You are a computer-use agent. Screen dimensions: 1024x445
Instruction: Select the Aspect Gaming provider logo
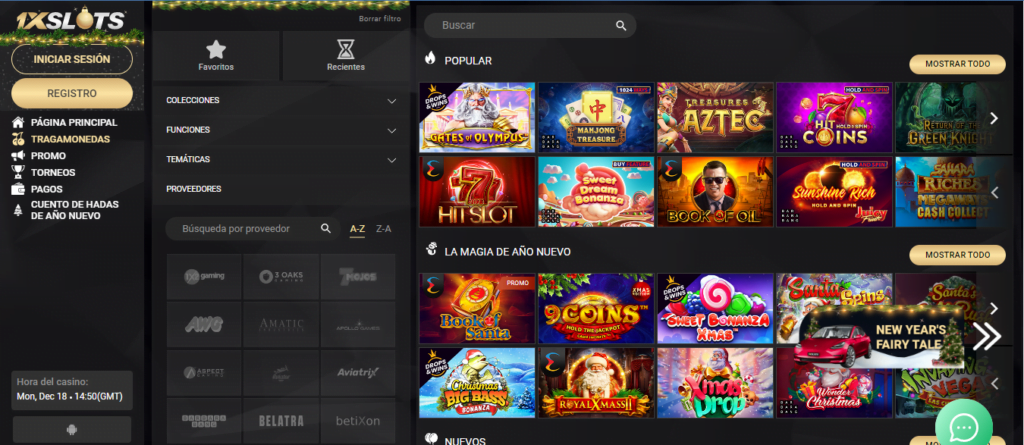click(204, 372)
